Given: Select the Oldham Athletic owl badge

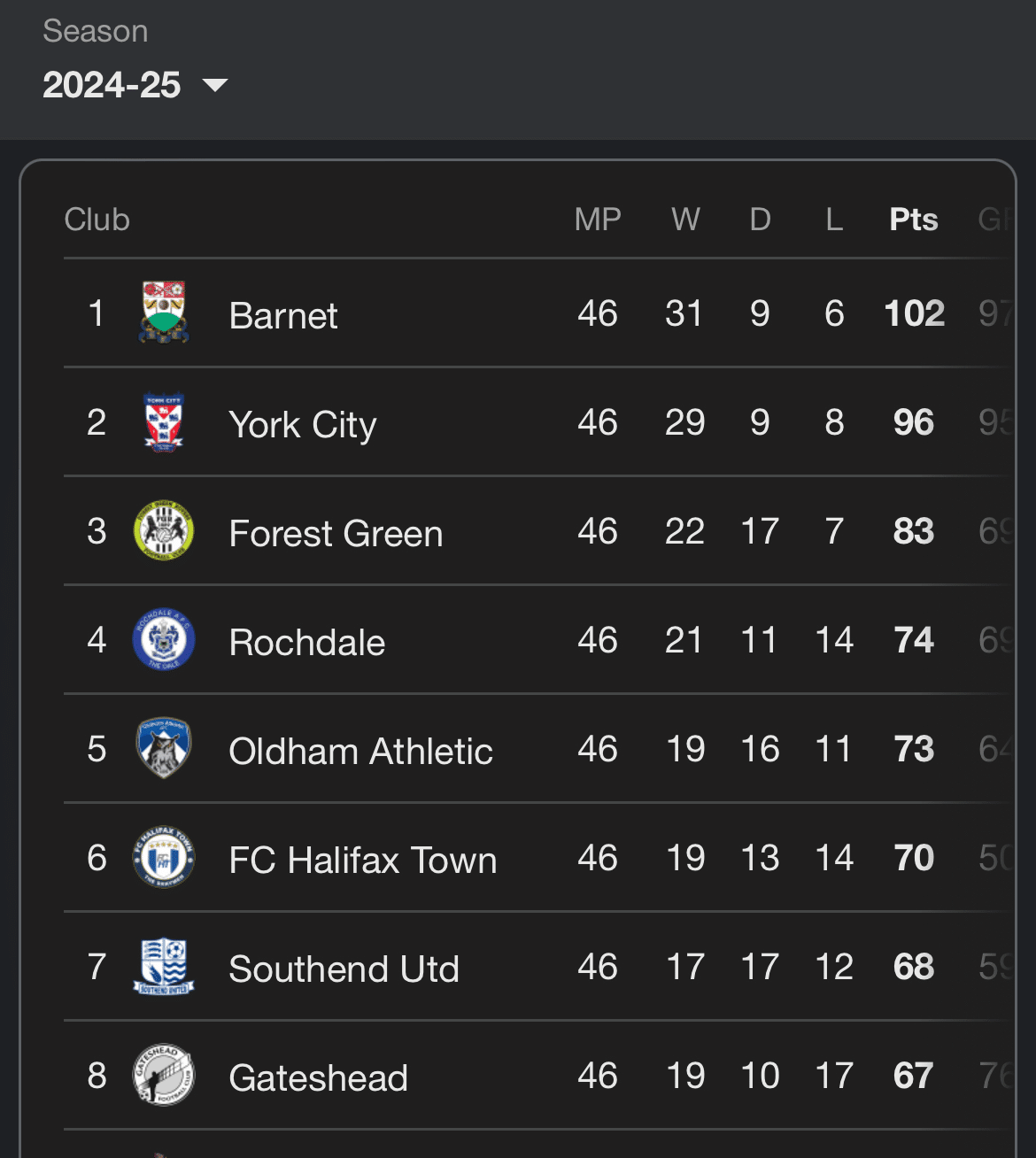Looking at the screenshot, I should point(164,749).
